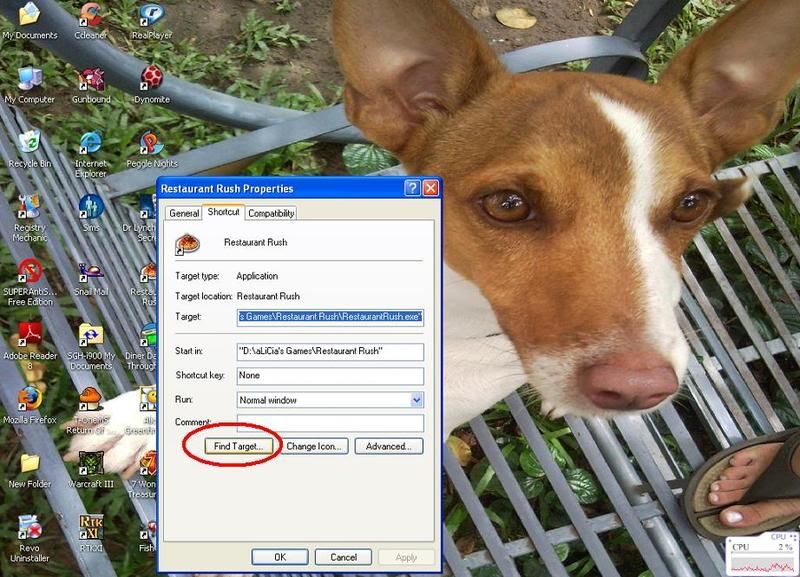Click the Shortcut key field
Viewport: 800px width, 577px height.
click(329, 376)
